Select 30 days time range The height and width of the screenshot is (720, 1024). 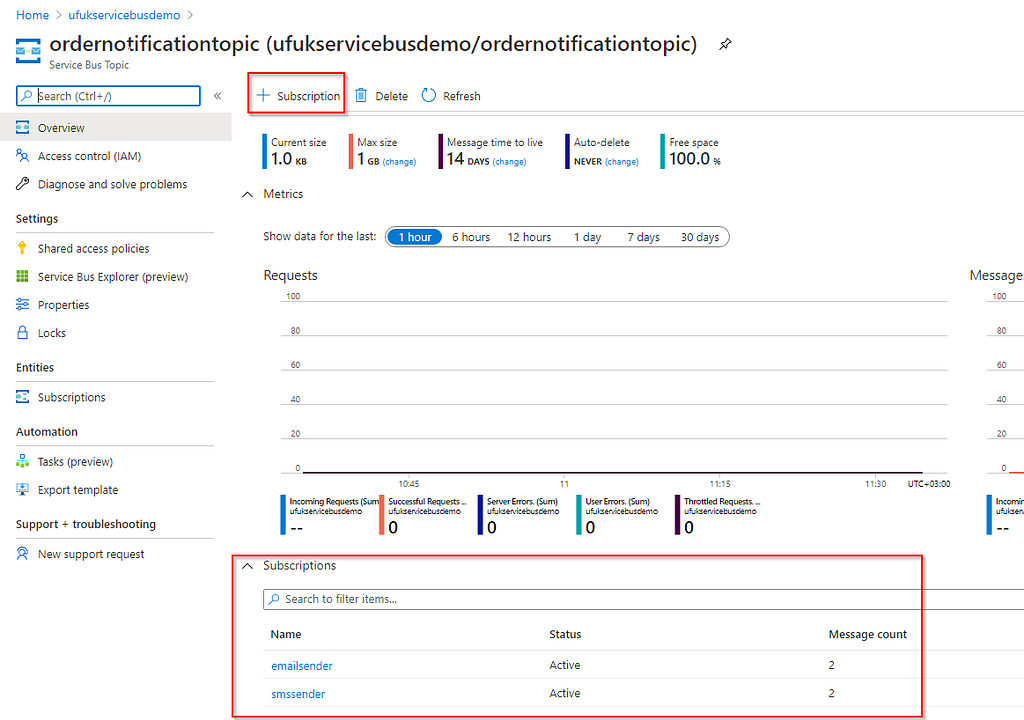700,237
